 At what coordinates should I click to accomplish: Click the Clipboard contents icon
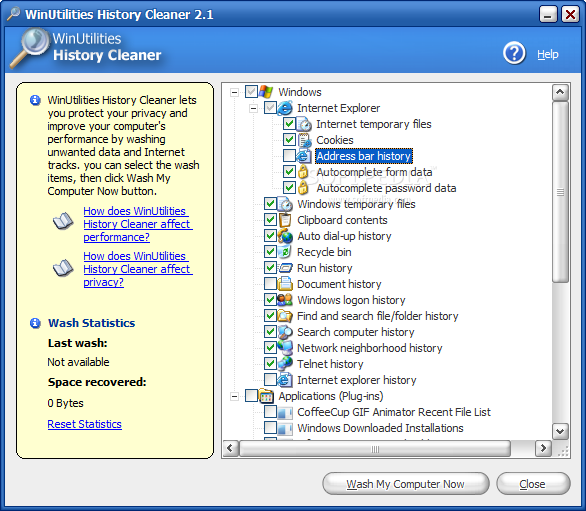click(285, 220)
